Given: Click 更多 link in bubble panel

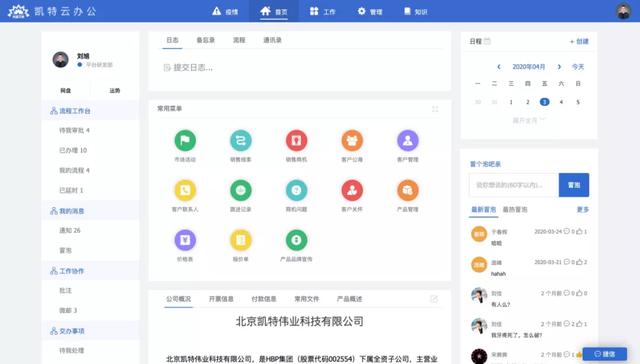Looking at the screenshot, I should 583,209.
